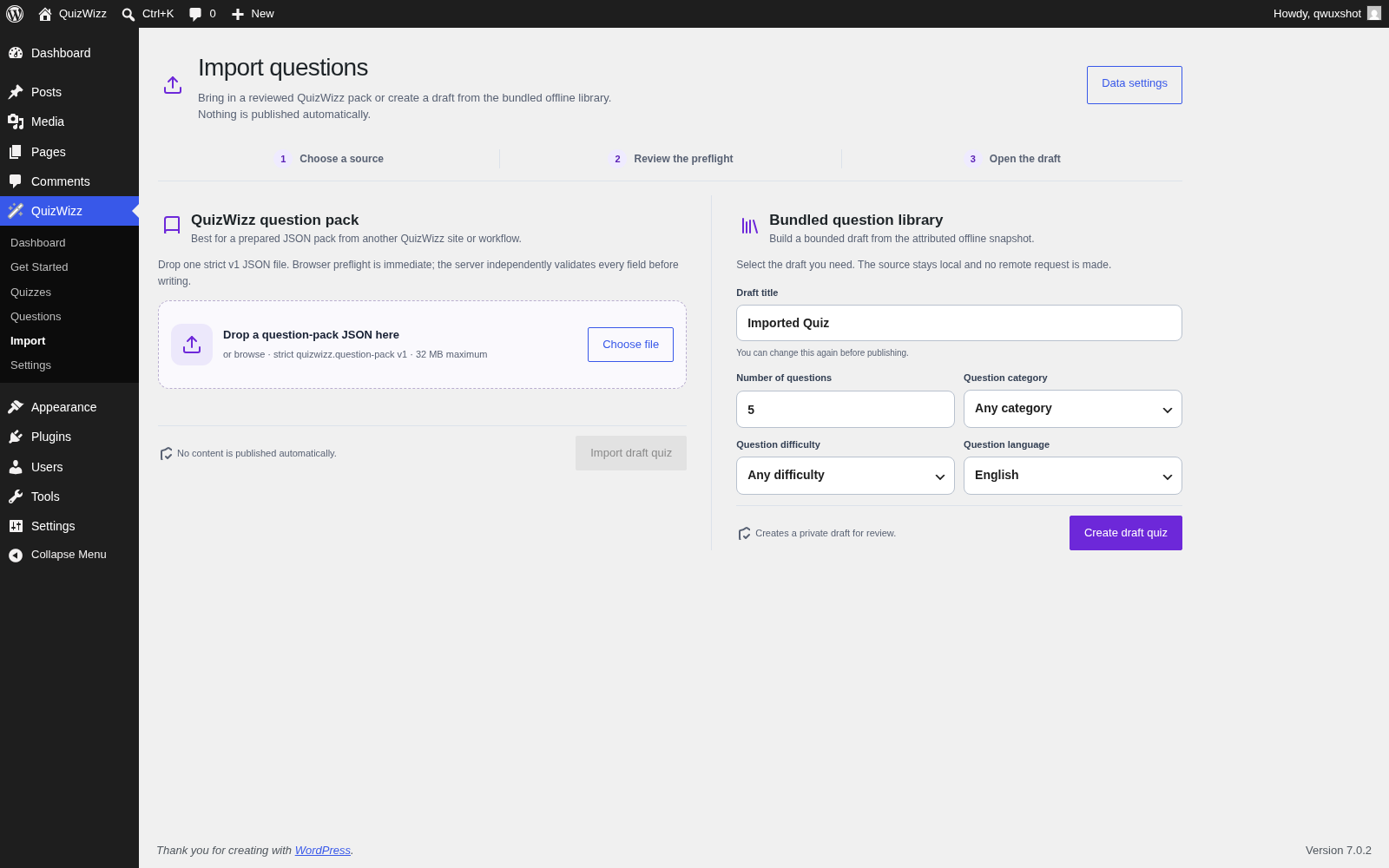Click the plus icon for New
1389x868 pixels.
click(238, 14)
